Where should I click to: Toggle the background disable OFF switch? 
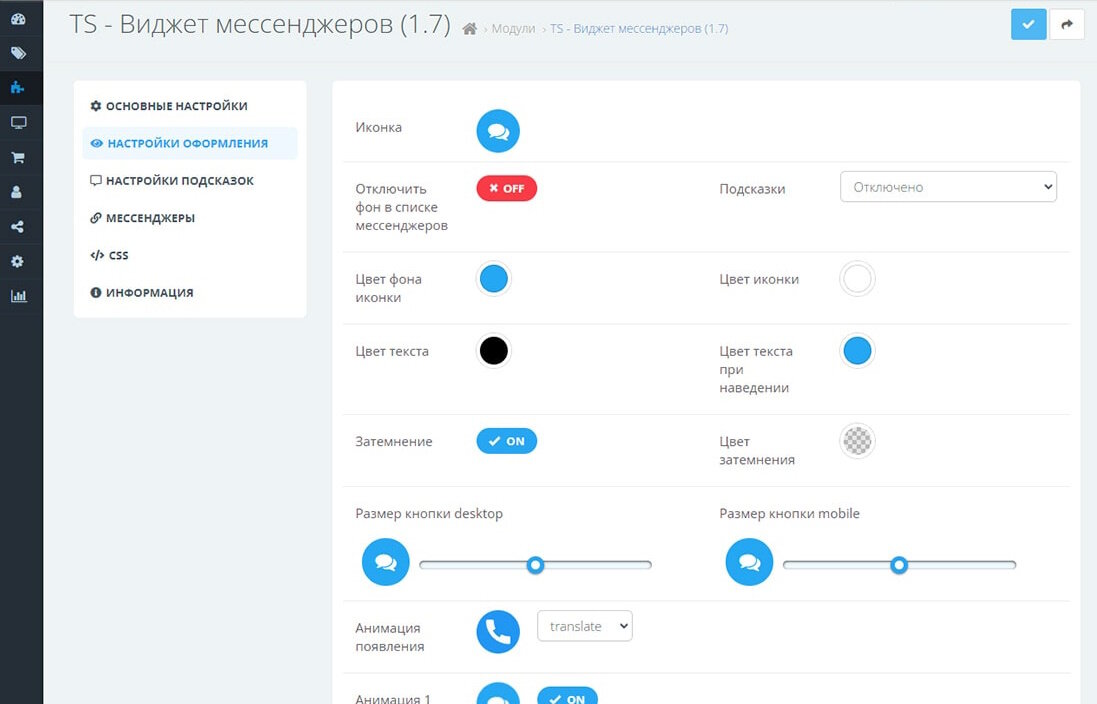point(506,188)
